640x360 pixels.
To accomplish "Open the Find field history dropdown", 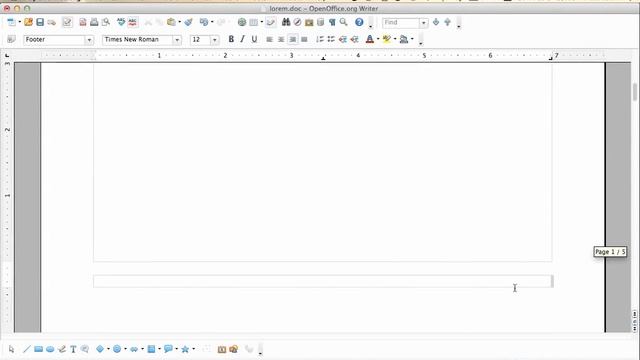I will point(423,22).
